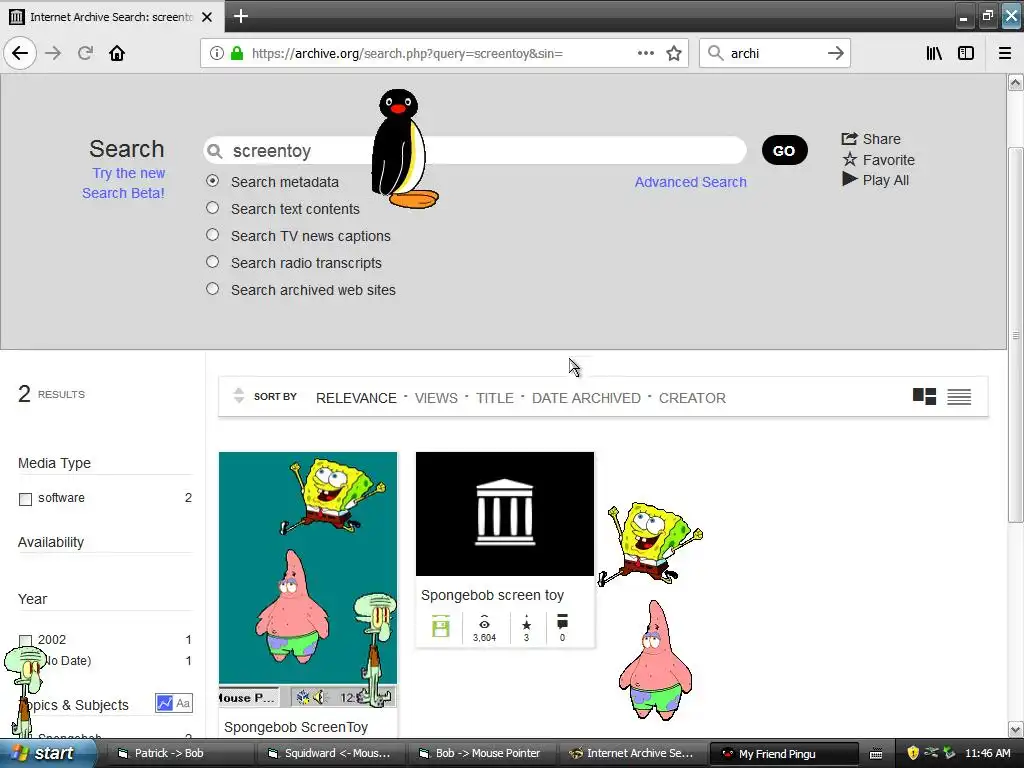
Task: Switch results to list view
Action: (x=959, y=396)
